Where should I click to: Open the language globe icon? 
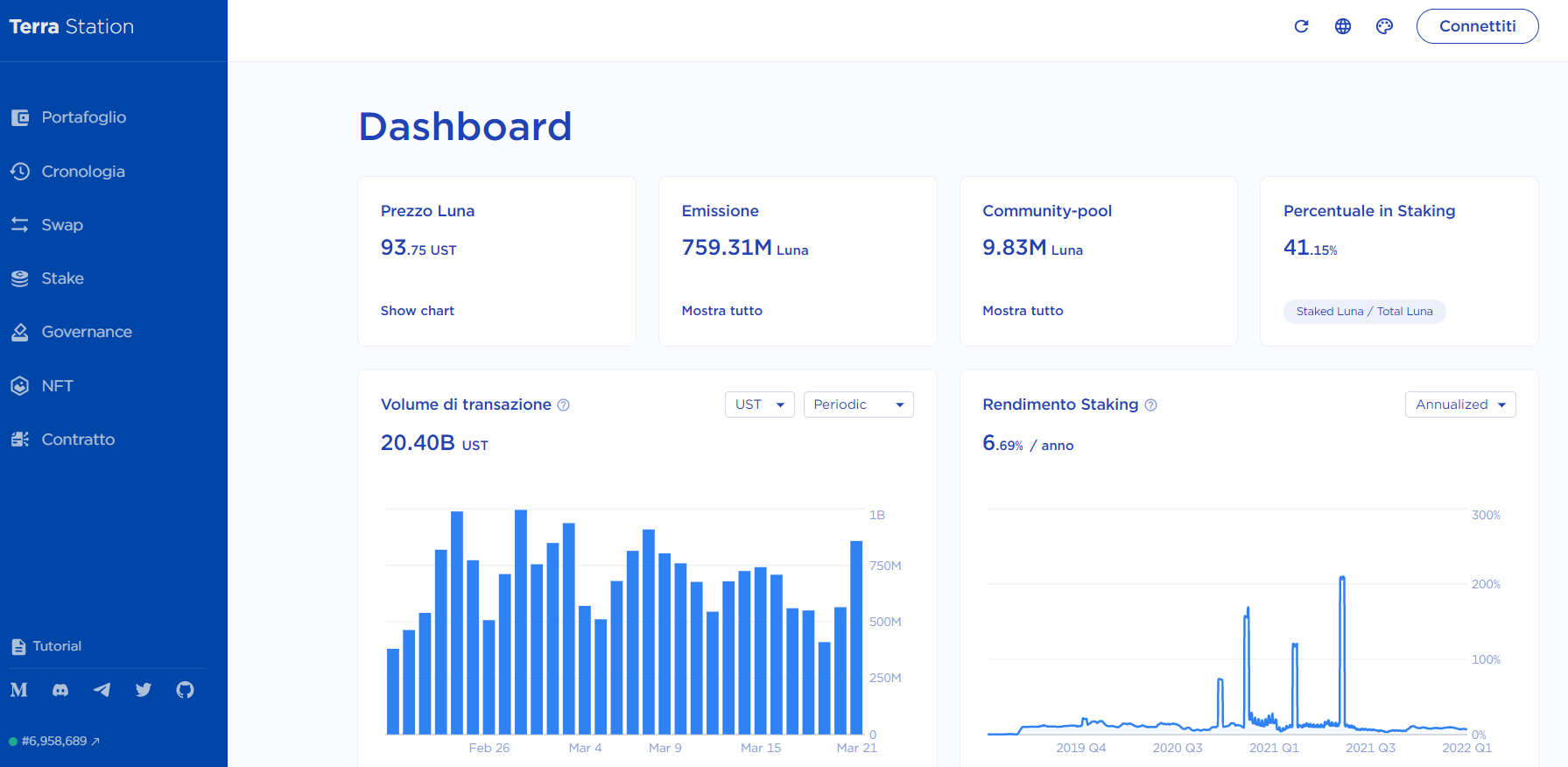click(x=1342, y=26)
